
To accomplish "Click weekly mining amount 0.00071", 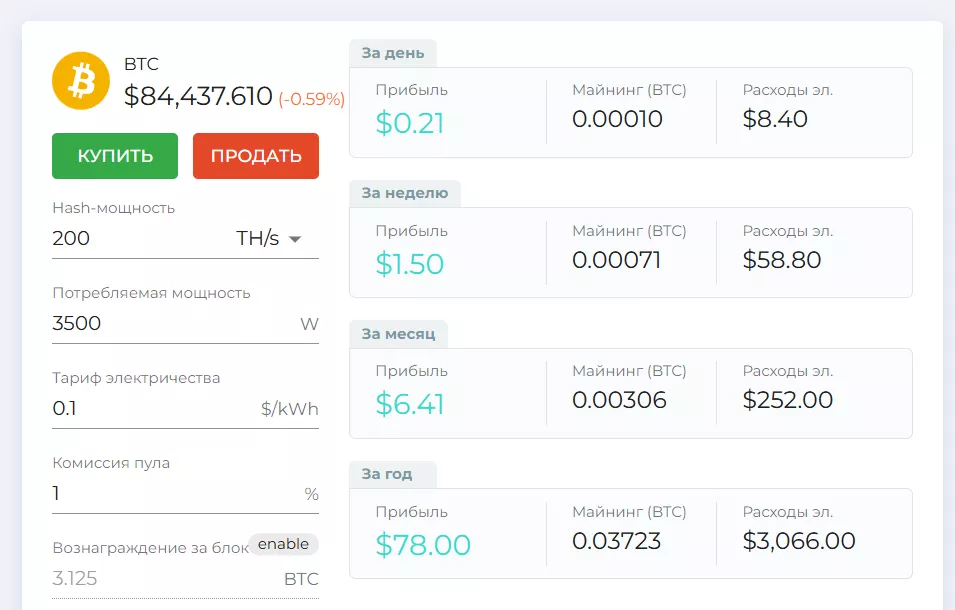I will 617,261.
